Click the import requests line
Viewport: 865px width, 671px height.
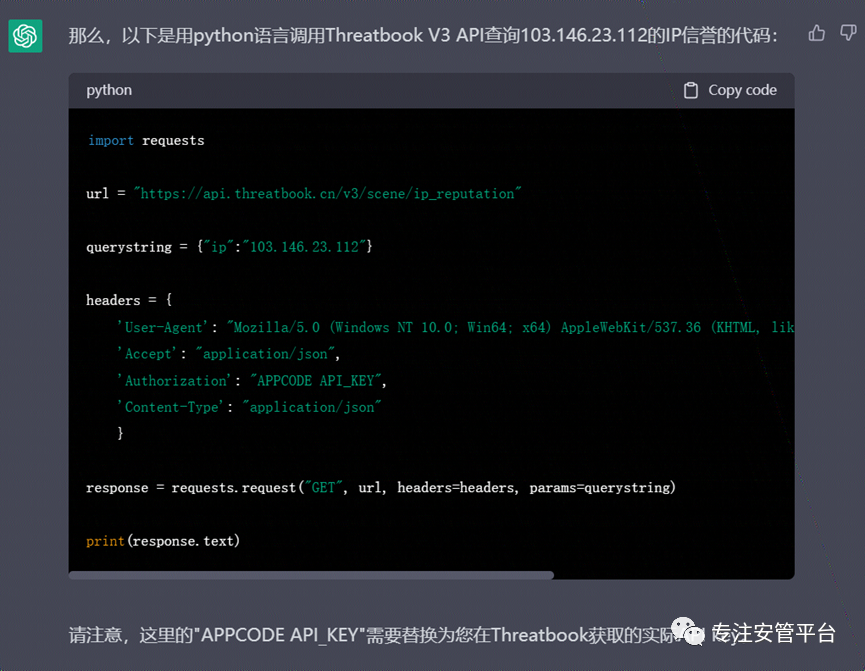click(x=146, y=141)
